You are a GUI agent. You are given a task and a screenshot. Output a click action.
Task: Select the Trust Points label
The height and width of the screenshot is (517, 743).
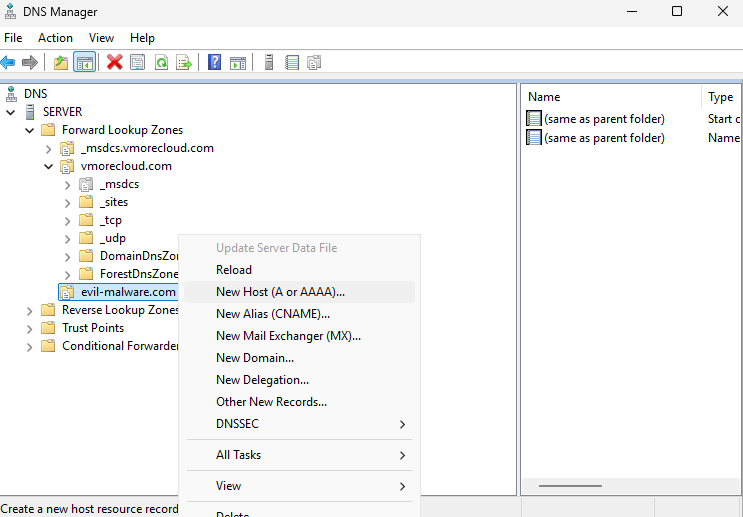click(x=93, y=328)
